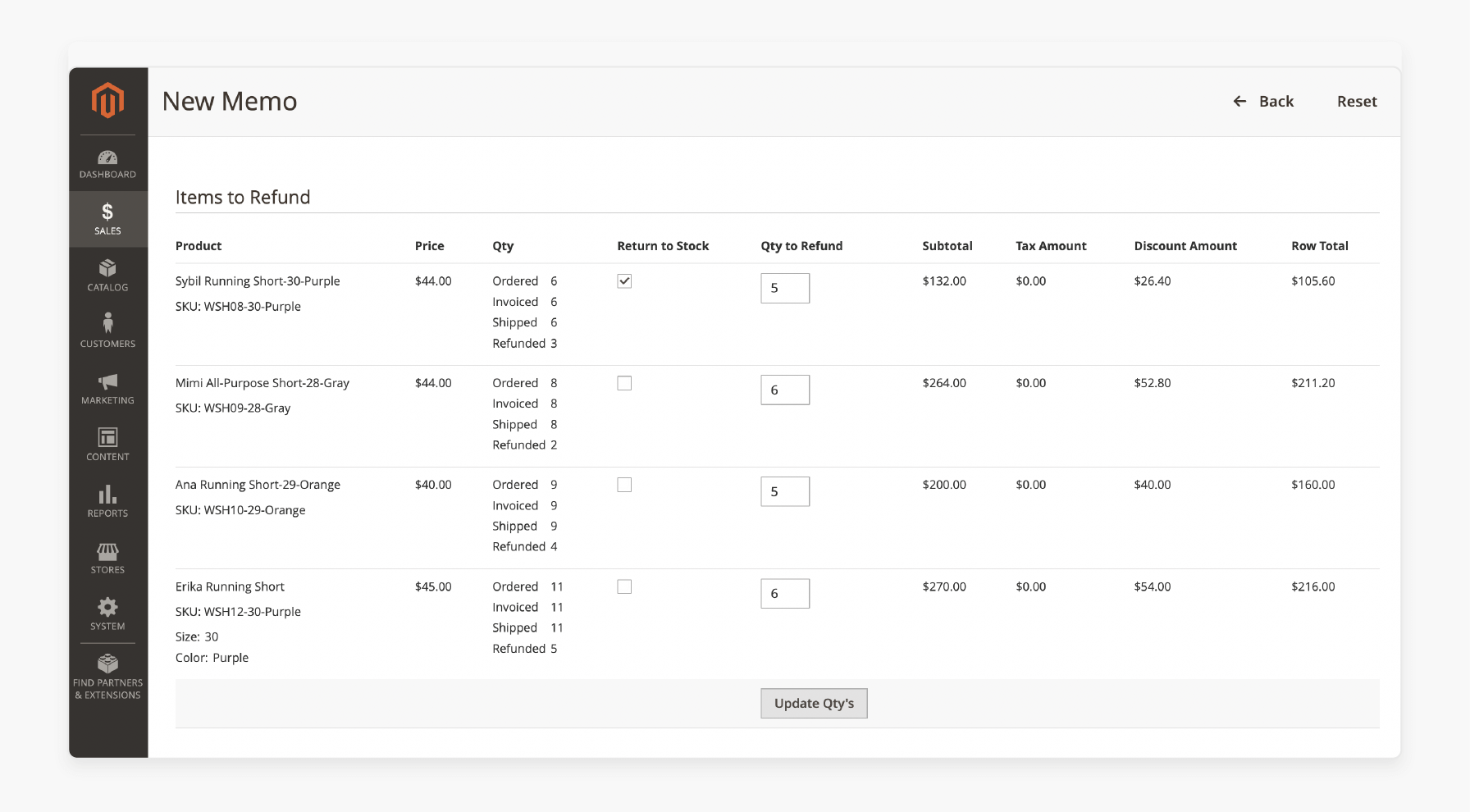Click the Return to Stock column header
This screenshot has height=812, width=1470.
point(663,246)
